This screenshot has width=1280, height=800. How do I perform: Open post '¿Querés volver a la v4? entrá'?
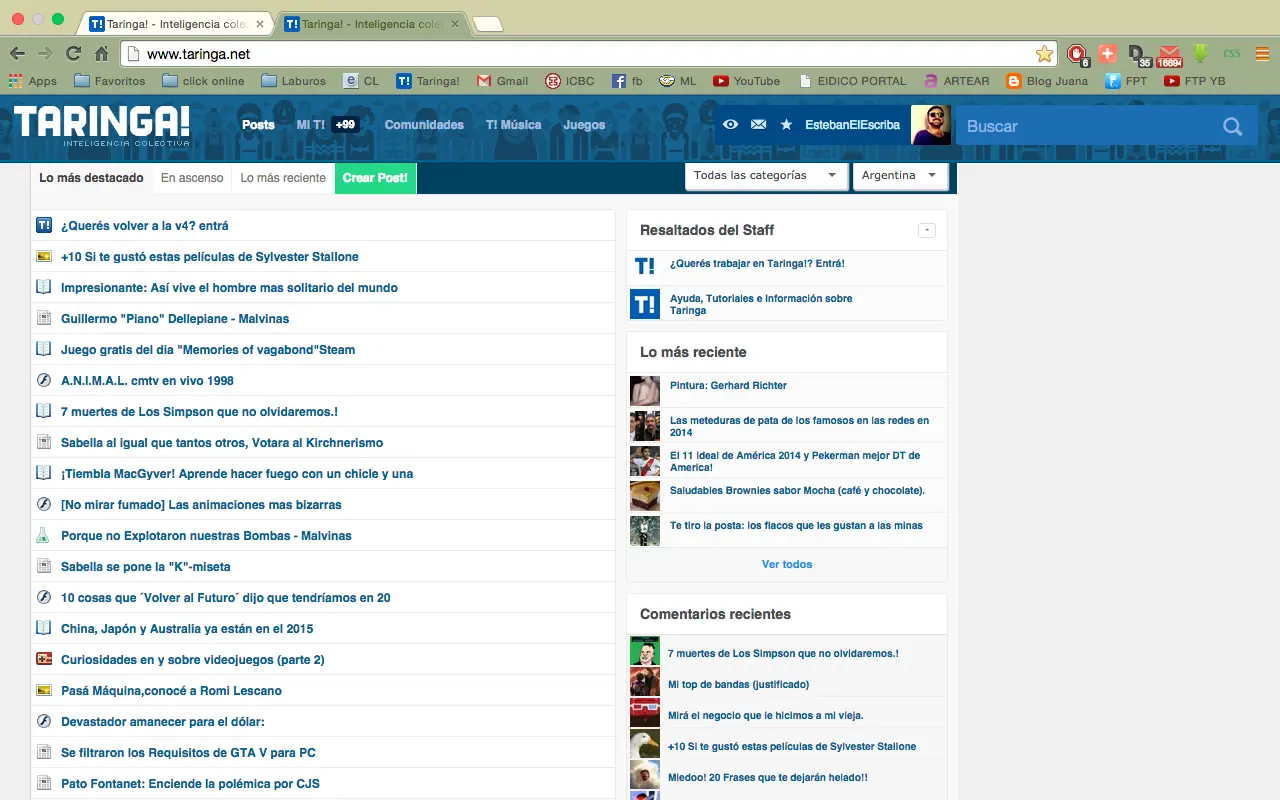click(145, 226)
